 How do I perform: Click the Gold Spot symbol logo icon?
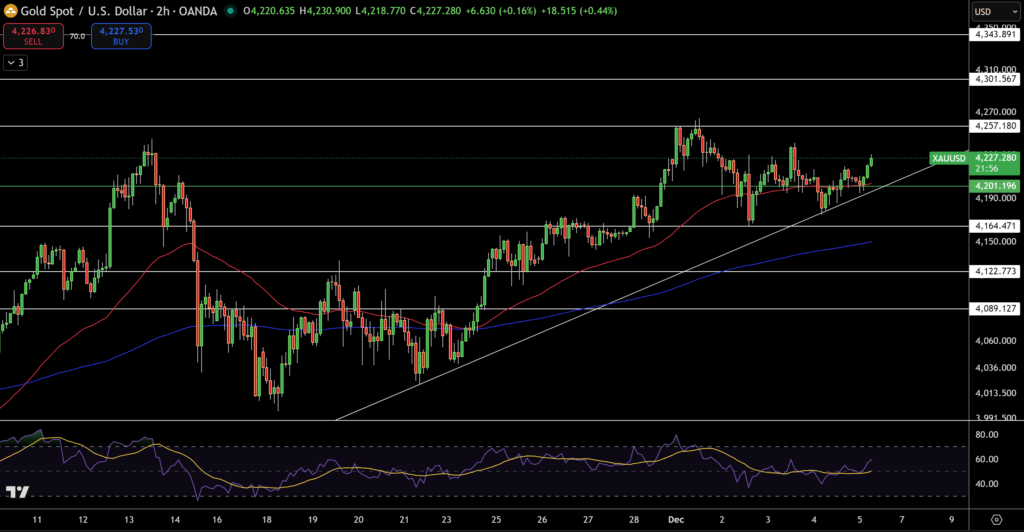10,11
